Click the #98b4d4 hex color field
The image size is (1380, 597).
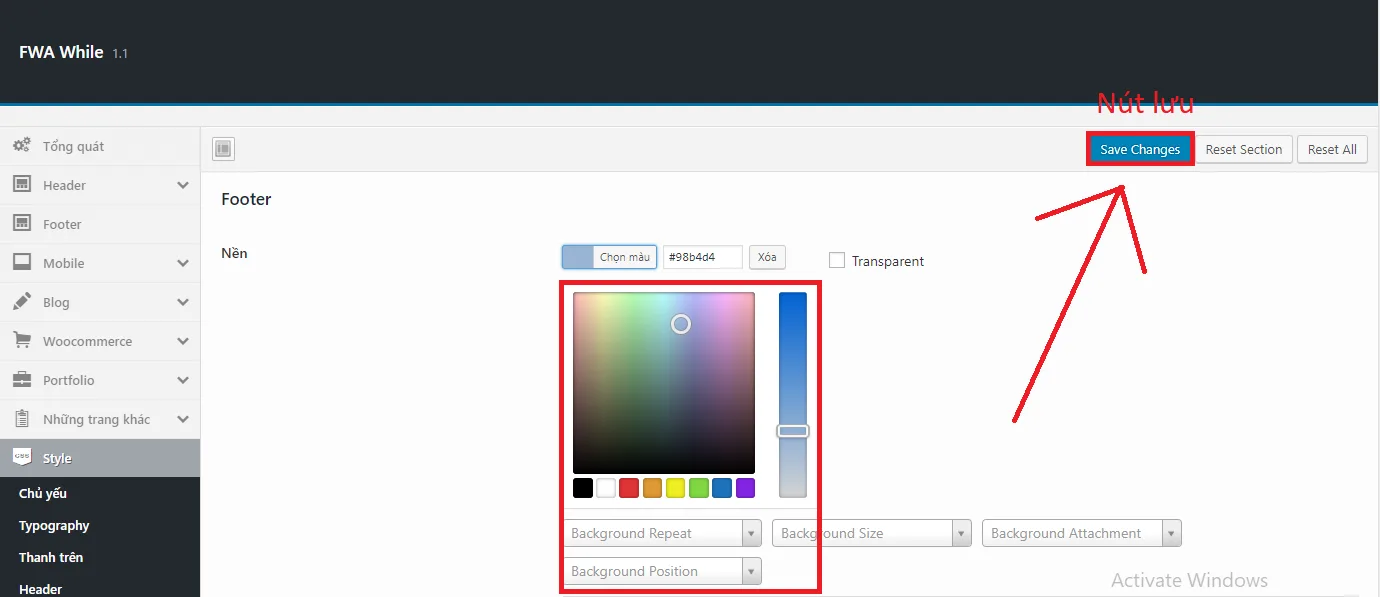(703, 257)
